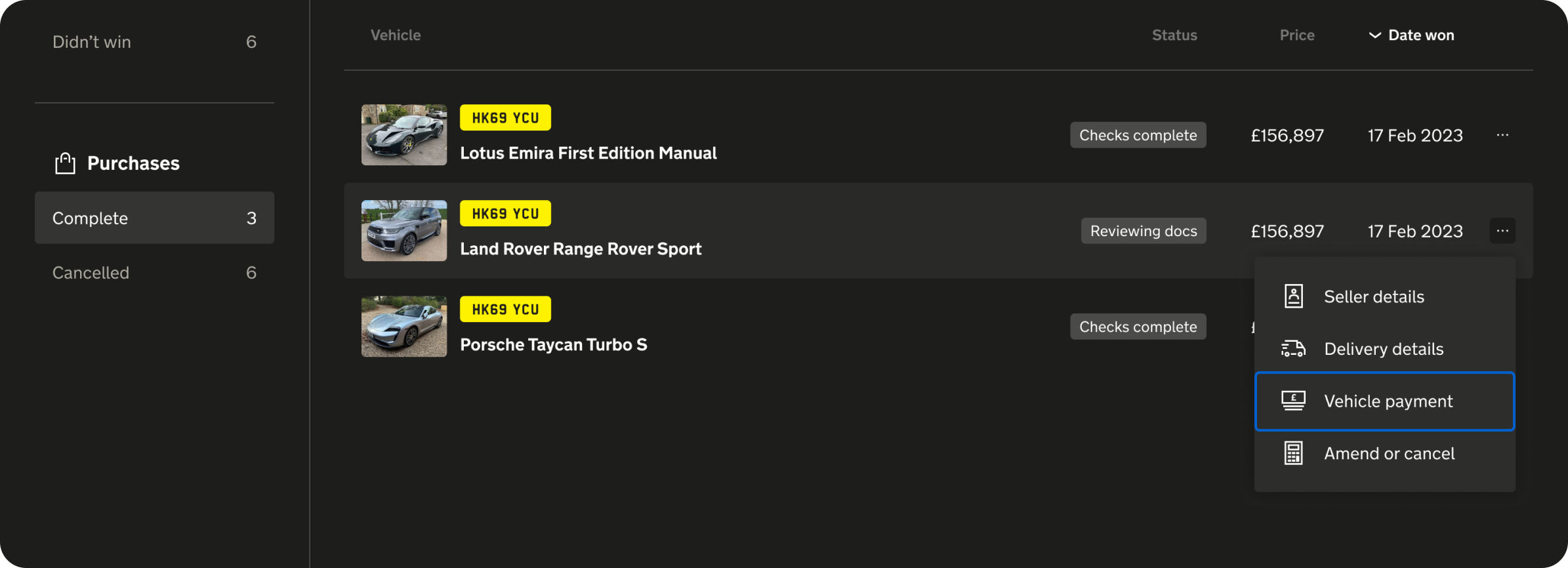Viewport: 1568px width, 568px height.
Task: Click the Purchases shopping bag icon
Action: pos(65,163)
